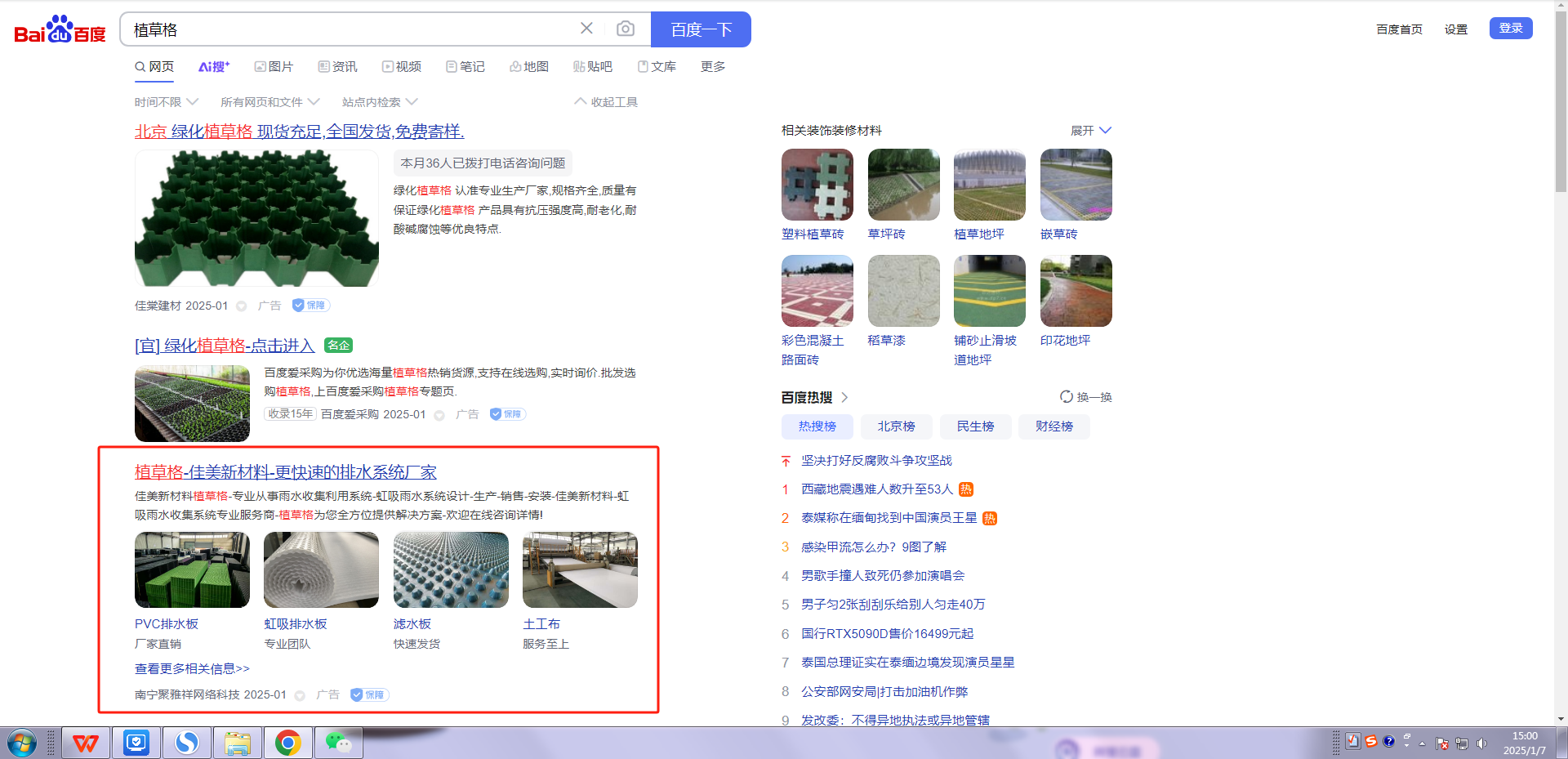Select the 民生榜 tab
This screenshot has height=759, width=1568.
coord(975,426)
